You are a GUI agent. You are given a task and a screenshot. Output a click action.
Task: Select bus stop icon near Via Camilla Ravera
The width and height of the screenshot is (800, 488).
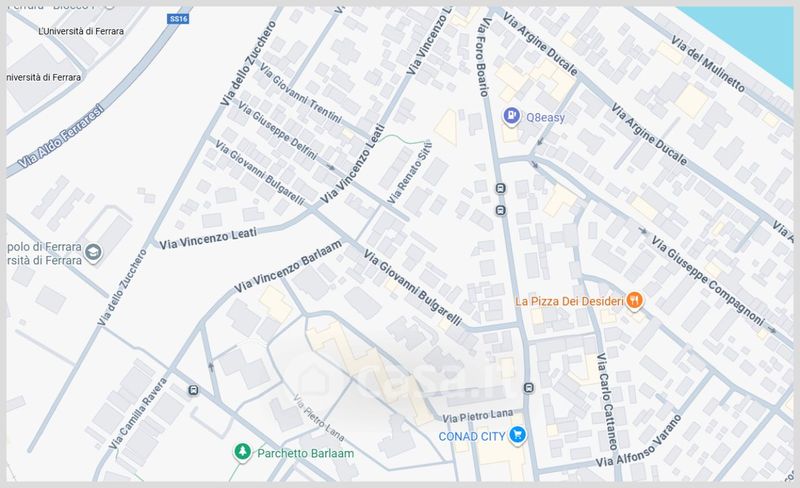(x=193, y=391)
